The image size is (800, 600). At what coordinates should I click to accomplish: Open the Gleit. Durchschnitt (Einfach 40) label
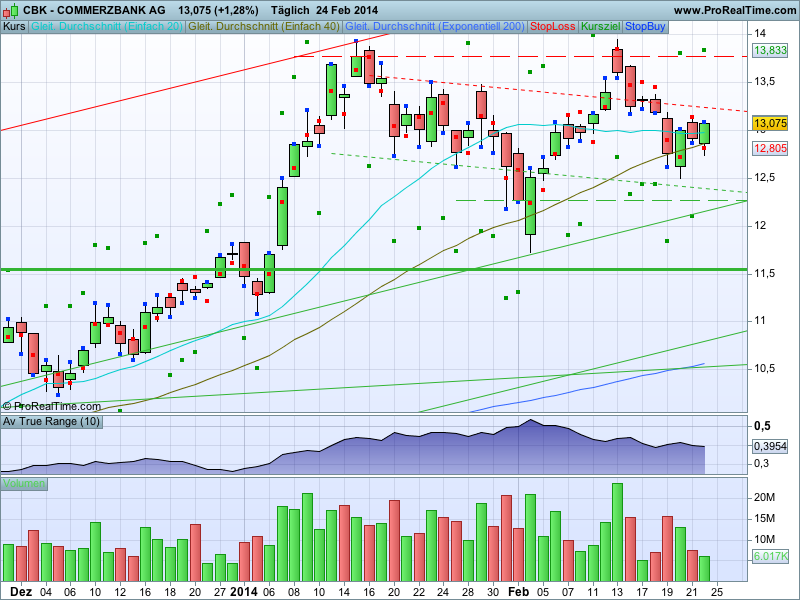[x=264, y=27]
